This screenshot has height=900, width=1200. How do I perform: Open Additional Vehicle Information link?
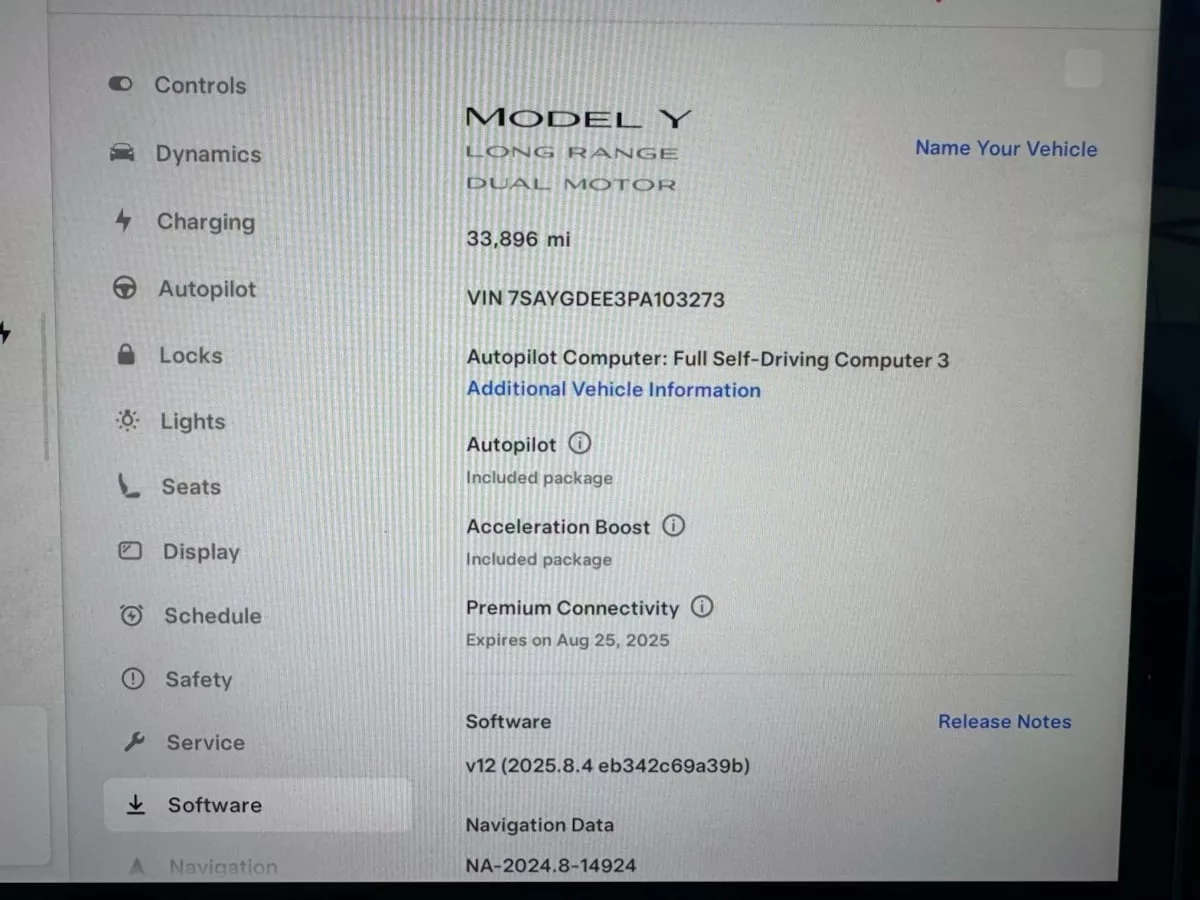[613, 390]
